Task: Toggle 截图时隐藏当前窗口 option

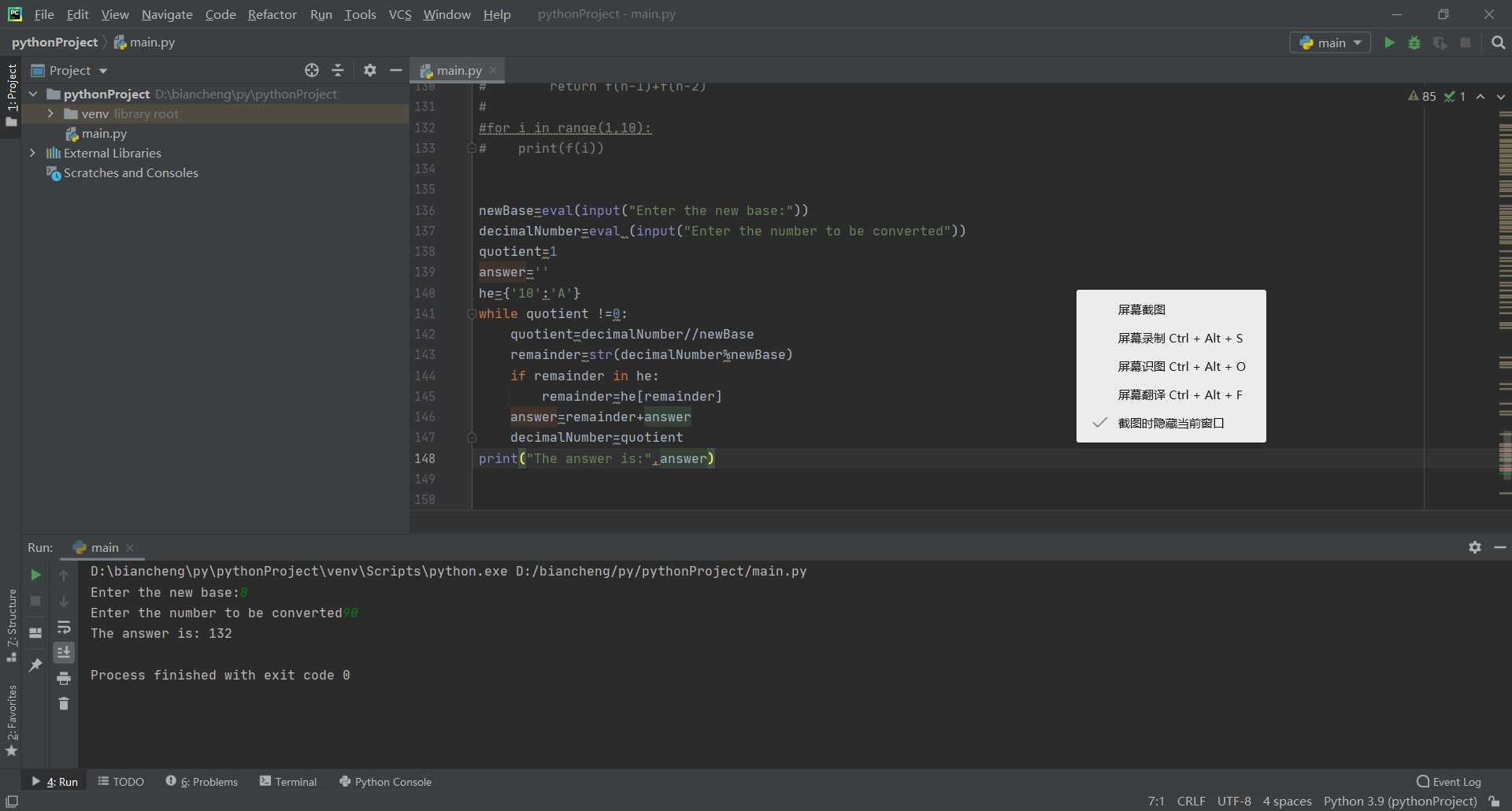Action: pos(1171,423)
